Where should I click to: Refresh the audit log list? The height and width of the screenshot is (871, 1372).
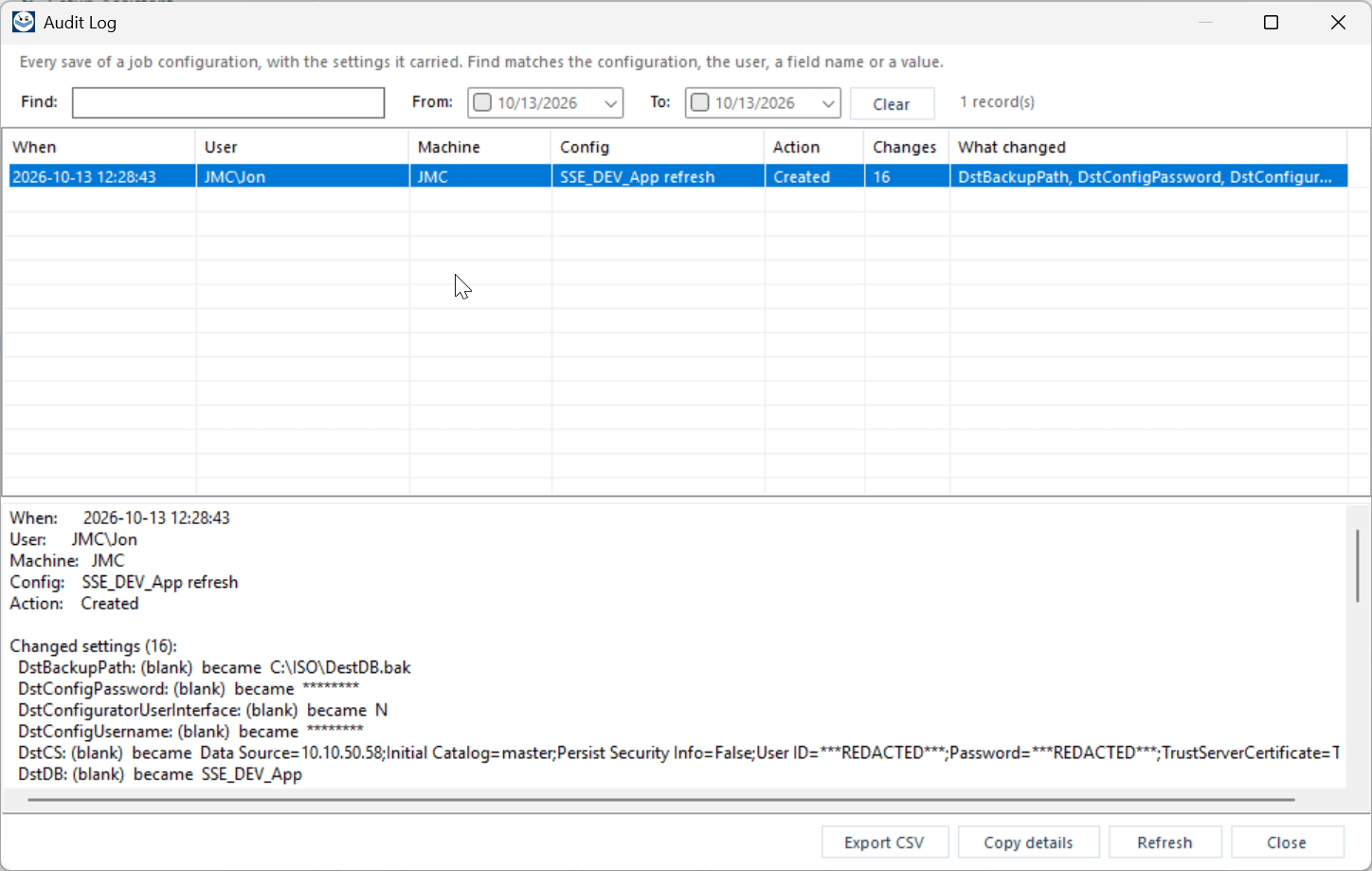click(1164, 843)
